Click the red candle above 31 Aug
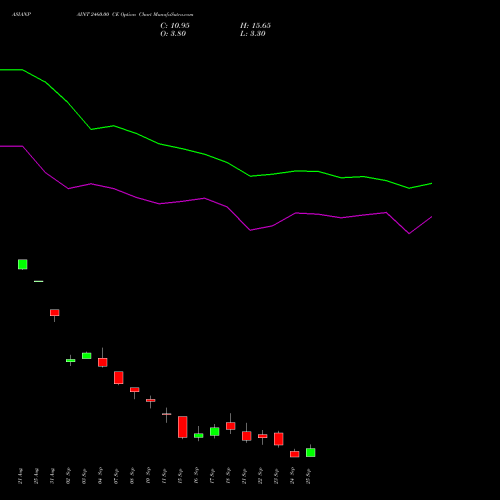 tap(55, 313)
